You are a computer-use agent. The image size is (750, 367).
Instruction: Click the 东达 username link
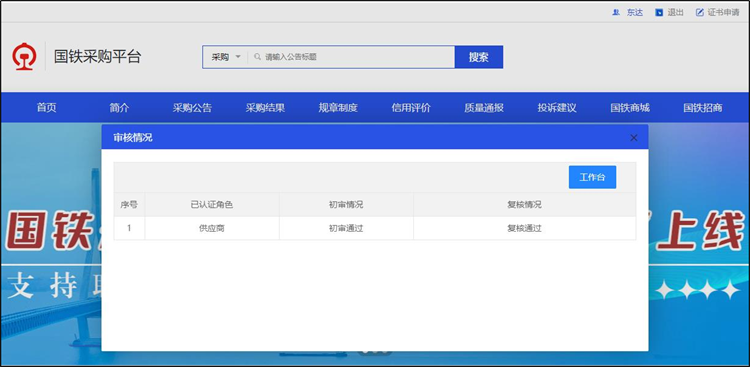point(635,12)
